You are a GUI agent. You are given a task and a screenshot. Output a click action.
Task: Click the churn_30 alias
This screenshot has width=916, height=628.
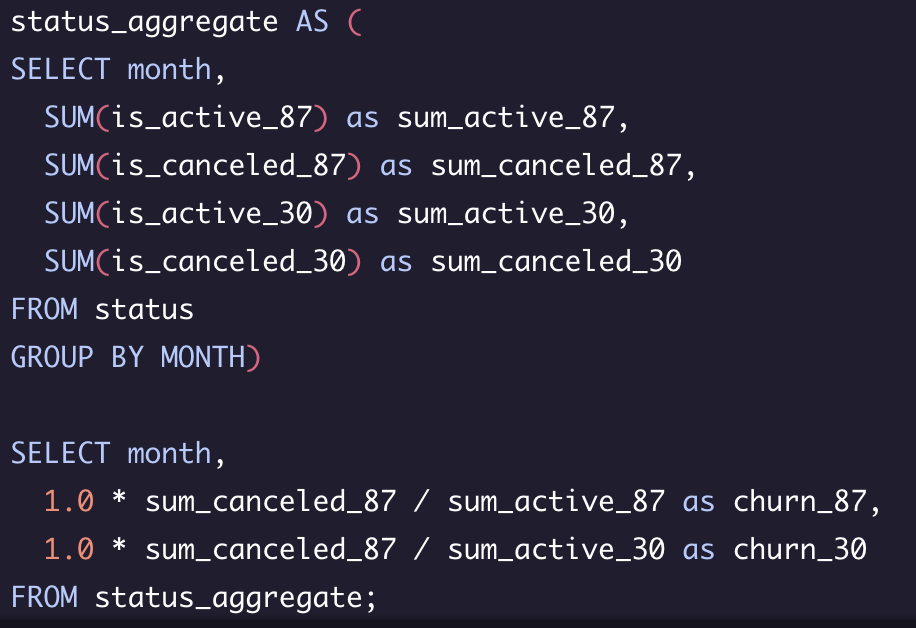click(800, 549)
